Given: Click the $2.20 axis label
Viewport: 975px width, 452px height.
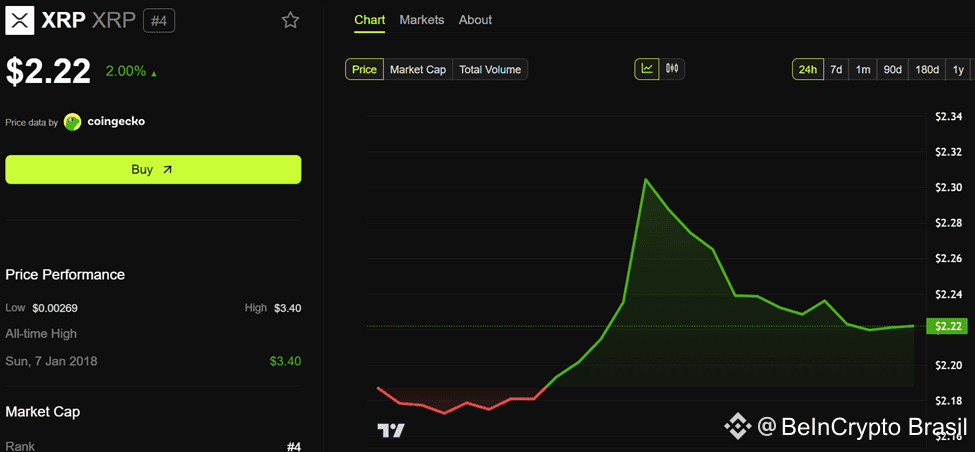Looking at the screenshot, I should point(948,365).
